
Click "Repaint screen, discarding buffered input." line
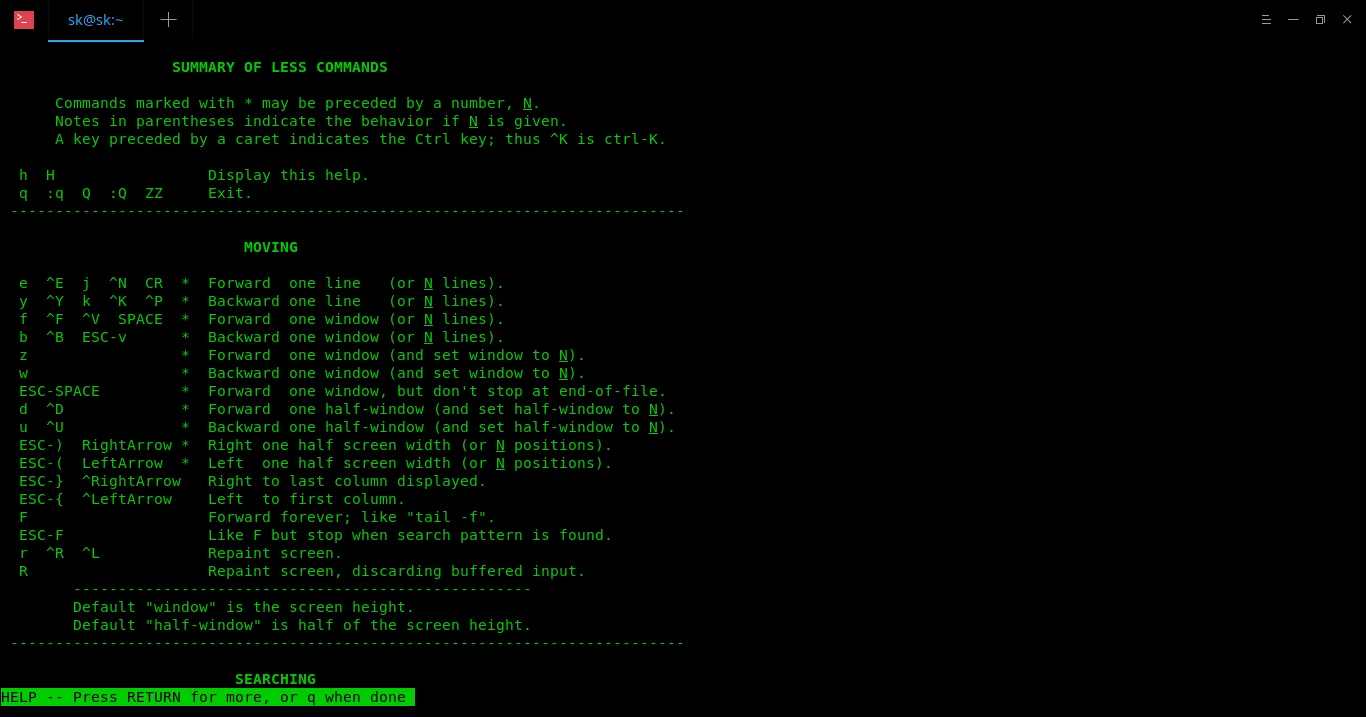coord(396,571)
